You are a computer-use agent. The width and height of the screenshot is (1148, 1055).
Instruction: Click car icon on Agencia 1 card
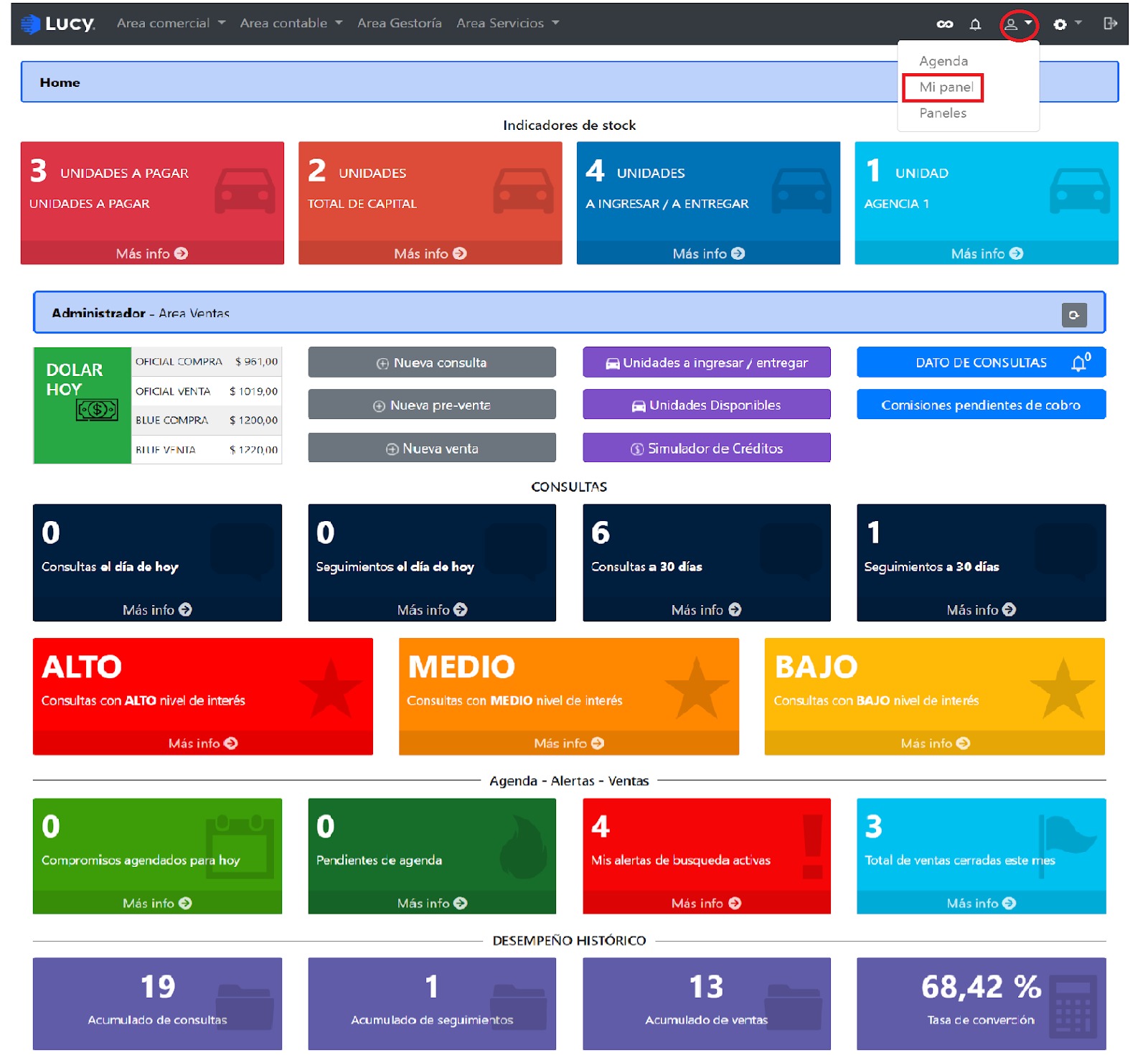click(x=1080, y=190)
